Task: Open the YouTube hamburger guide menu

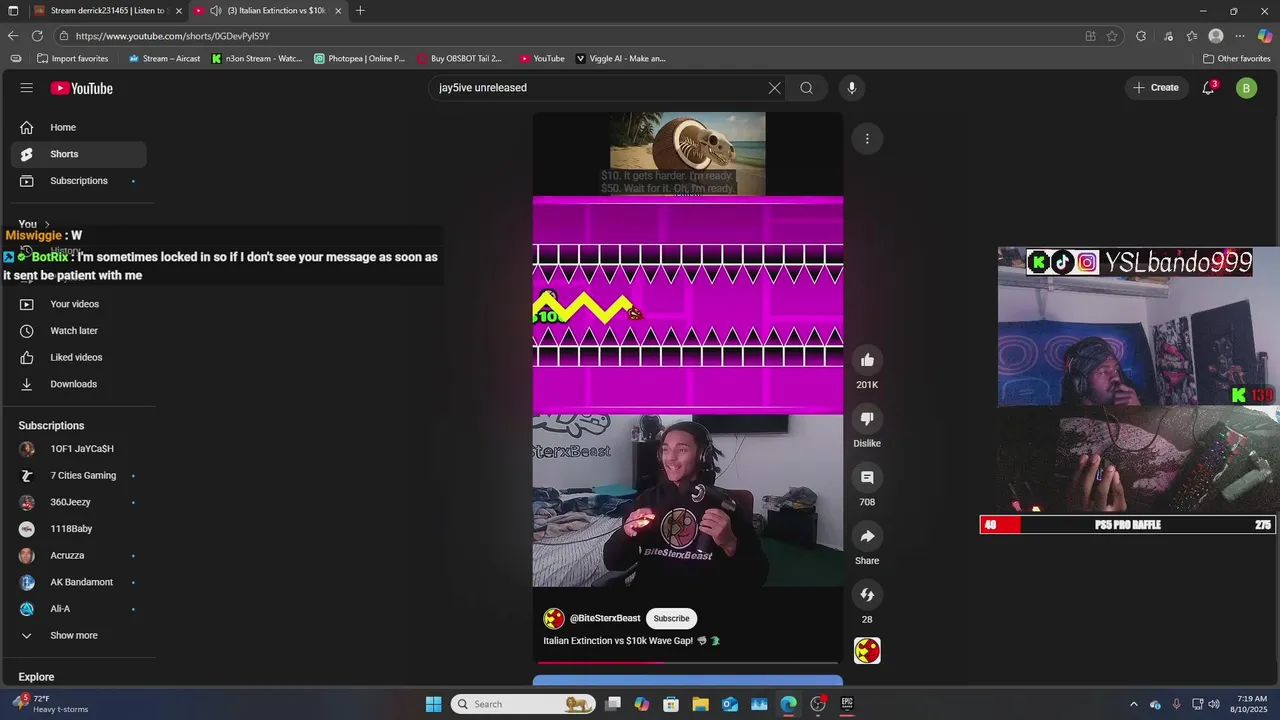Action: click(27, 88)
